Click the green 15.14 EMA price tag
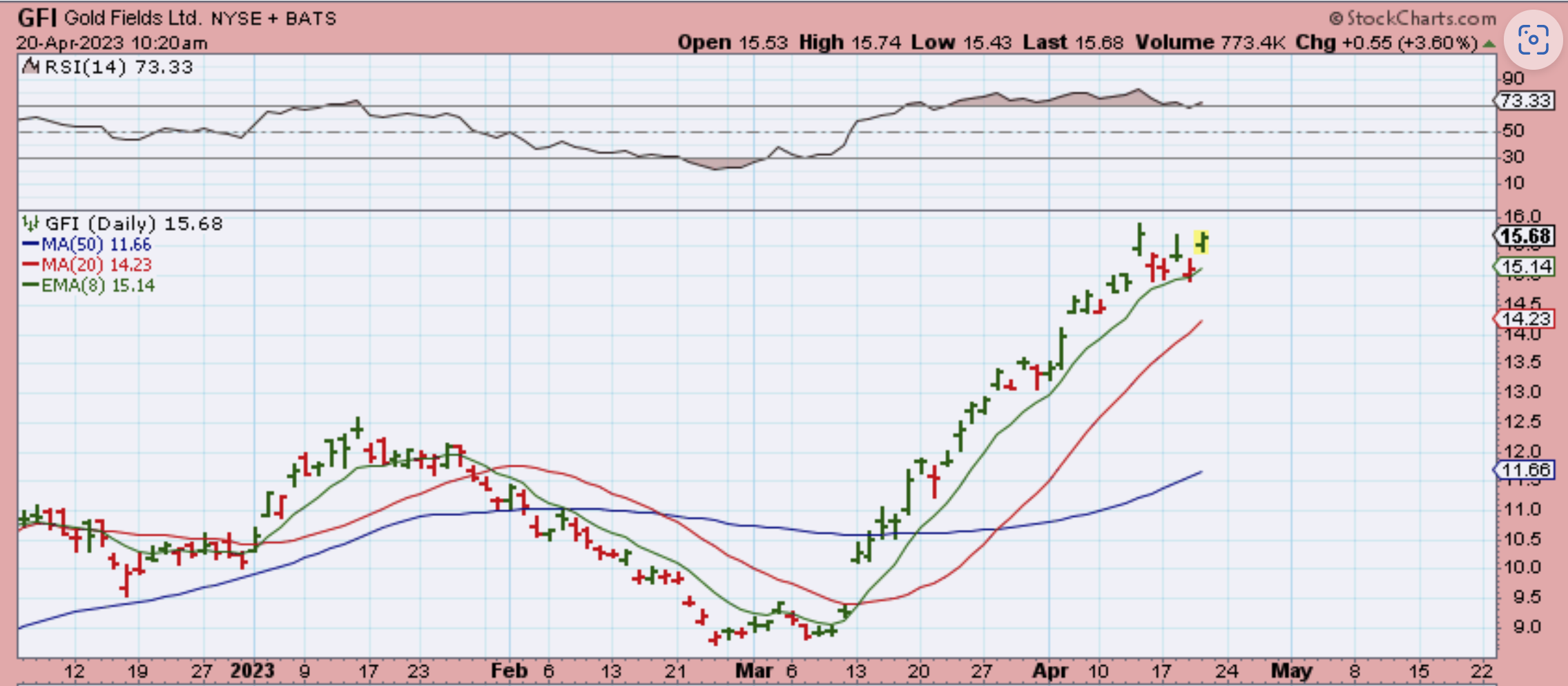1568x686 pixels. tap(1525, 267)
